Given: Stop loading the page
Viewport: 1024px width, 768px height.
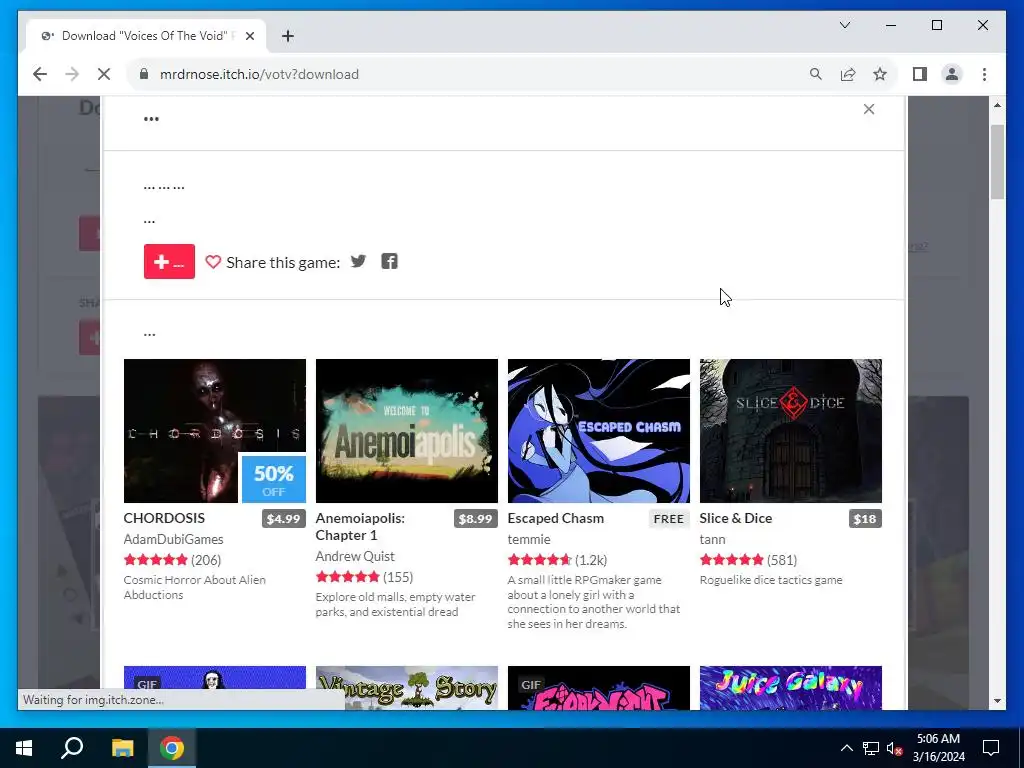Looking at the screenshot, I should point(104,74).
